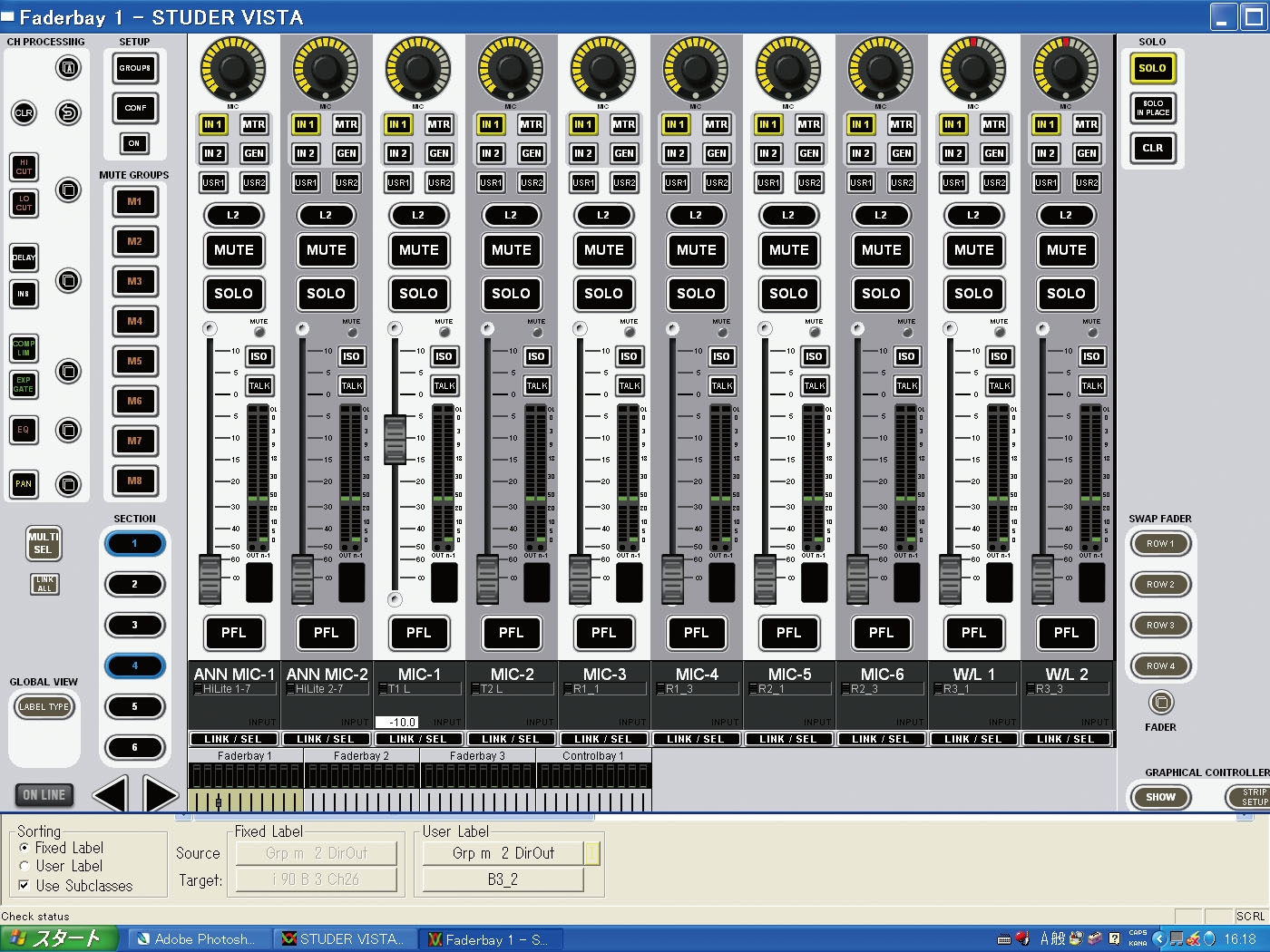
Task: Open the EXP GATE processing icon
Action: pos(24,384)
